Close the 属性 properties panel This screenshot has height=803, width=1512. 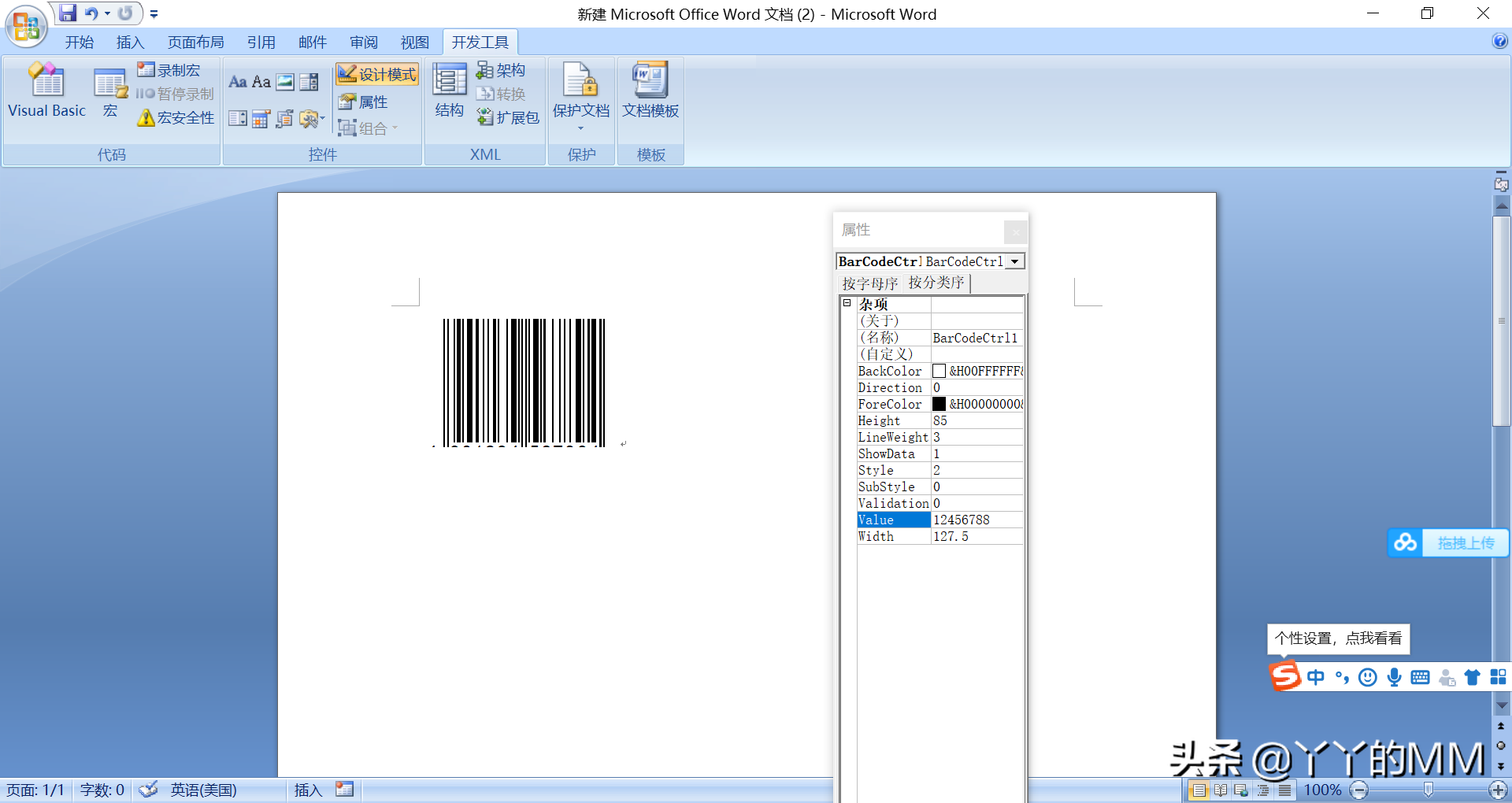point(1015,231)
